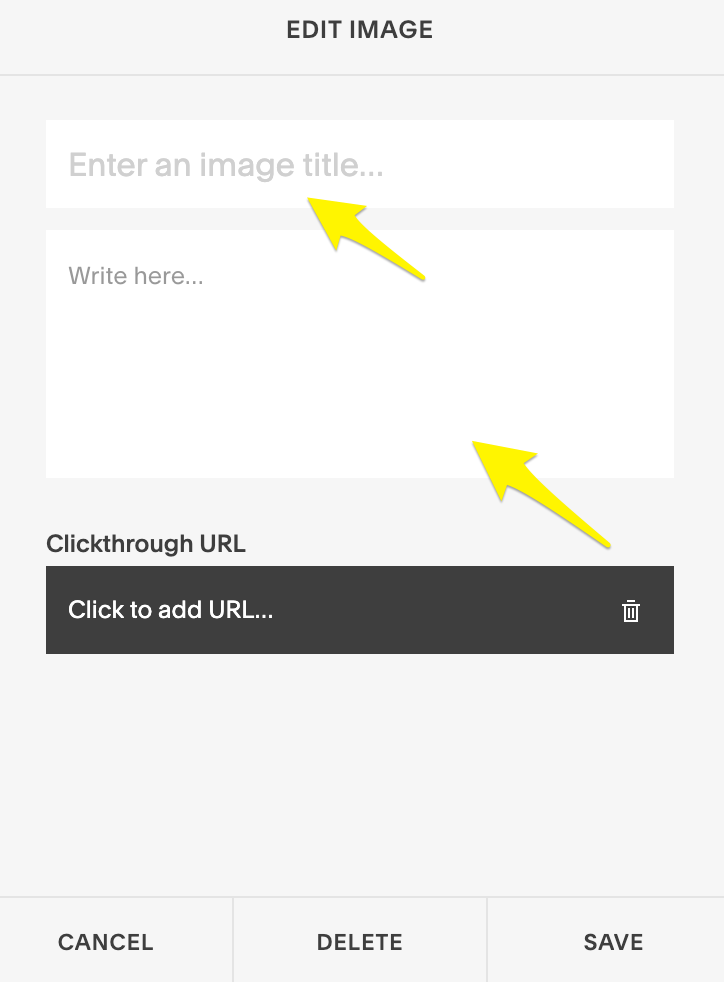Viewport: 724px width, 982px height.
Task: Click the "Click to add URL..." text
Action: (170, 610)
